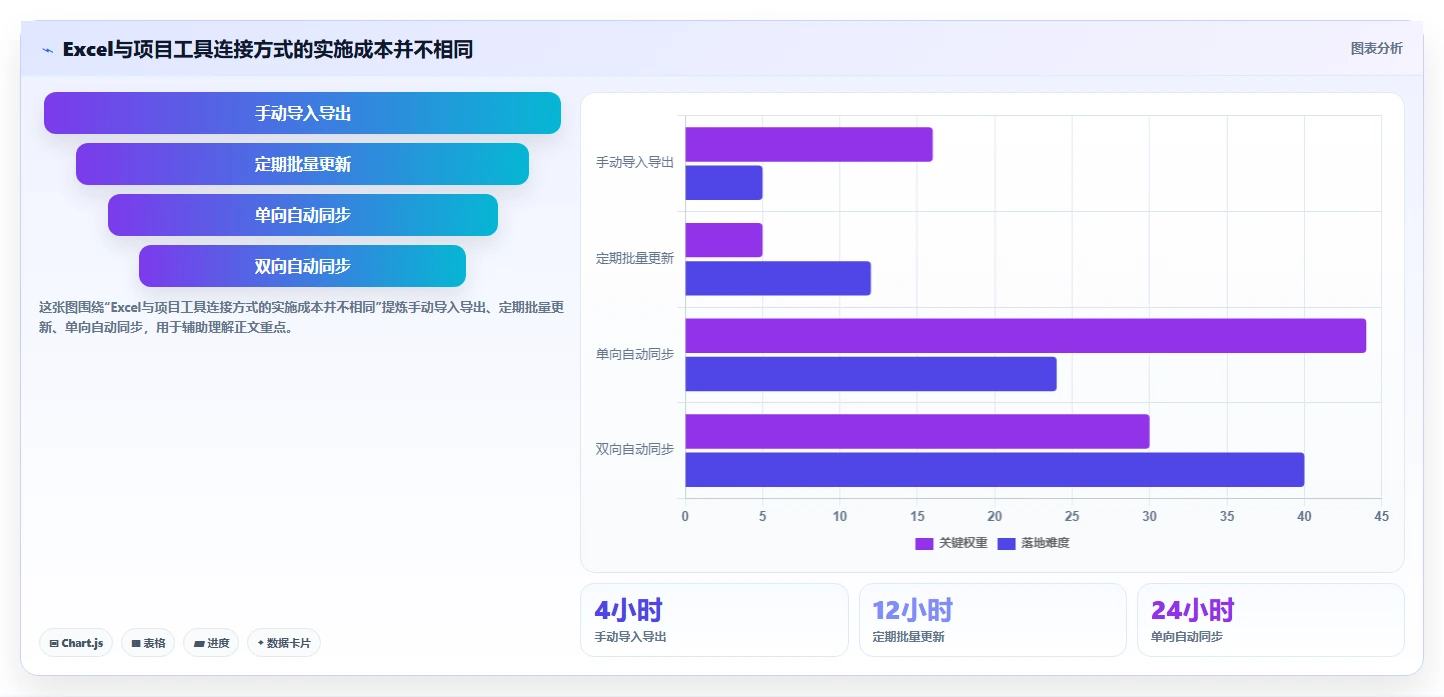
Task: Toggle the 落地难度 legend swatch
Action: (x=1006, y=543)
